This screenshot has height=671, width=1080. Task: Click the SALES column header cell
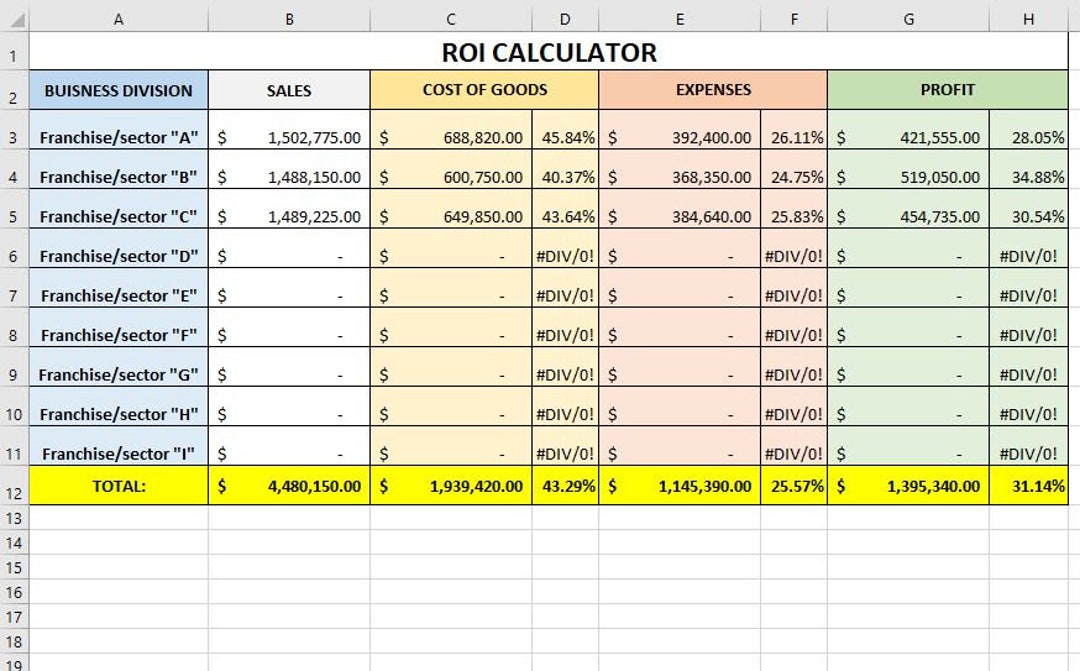(288, 90)
